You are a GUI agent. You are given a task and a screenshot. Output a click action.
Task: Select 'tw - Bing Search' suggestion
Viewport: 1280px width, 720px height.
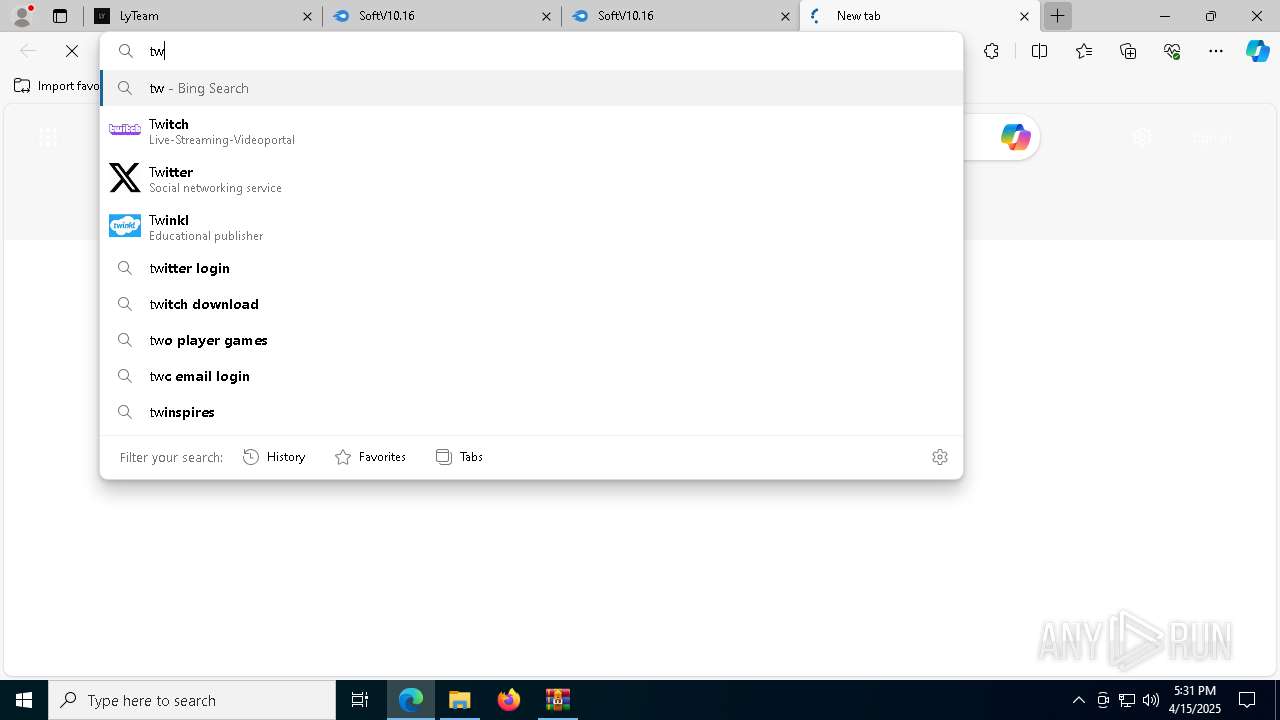tap(531, 88)
